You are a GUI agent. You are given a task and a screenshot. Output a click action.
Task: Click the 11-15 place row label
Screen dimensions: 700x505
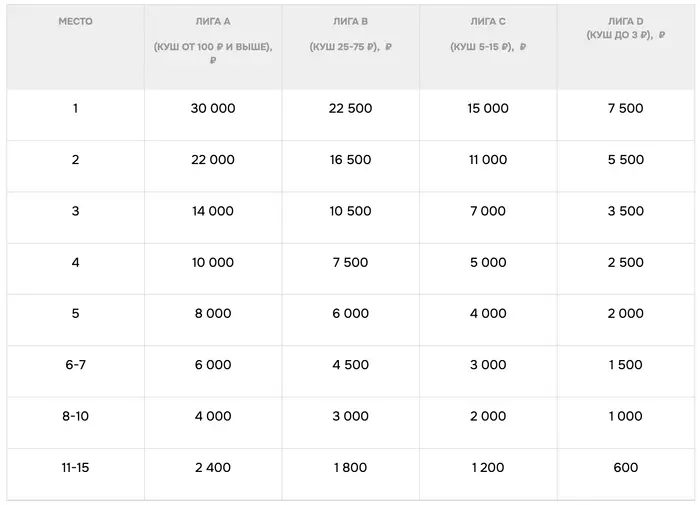(x=75, y=467)
